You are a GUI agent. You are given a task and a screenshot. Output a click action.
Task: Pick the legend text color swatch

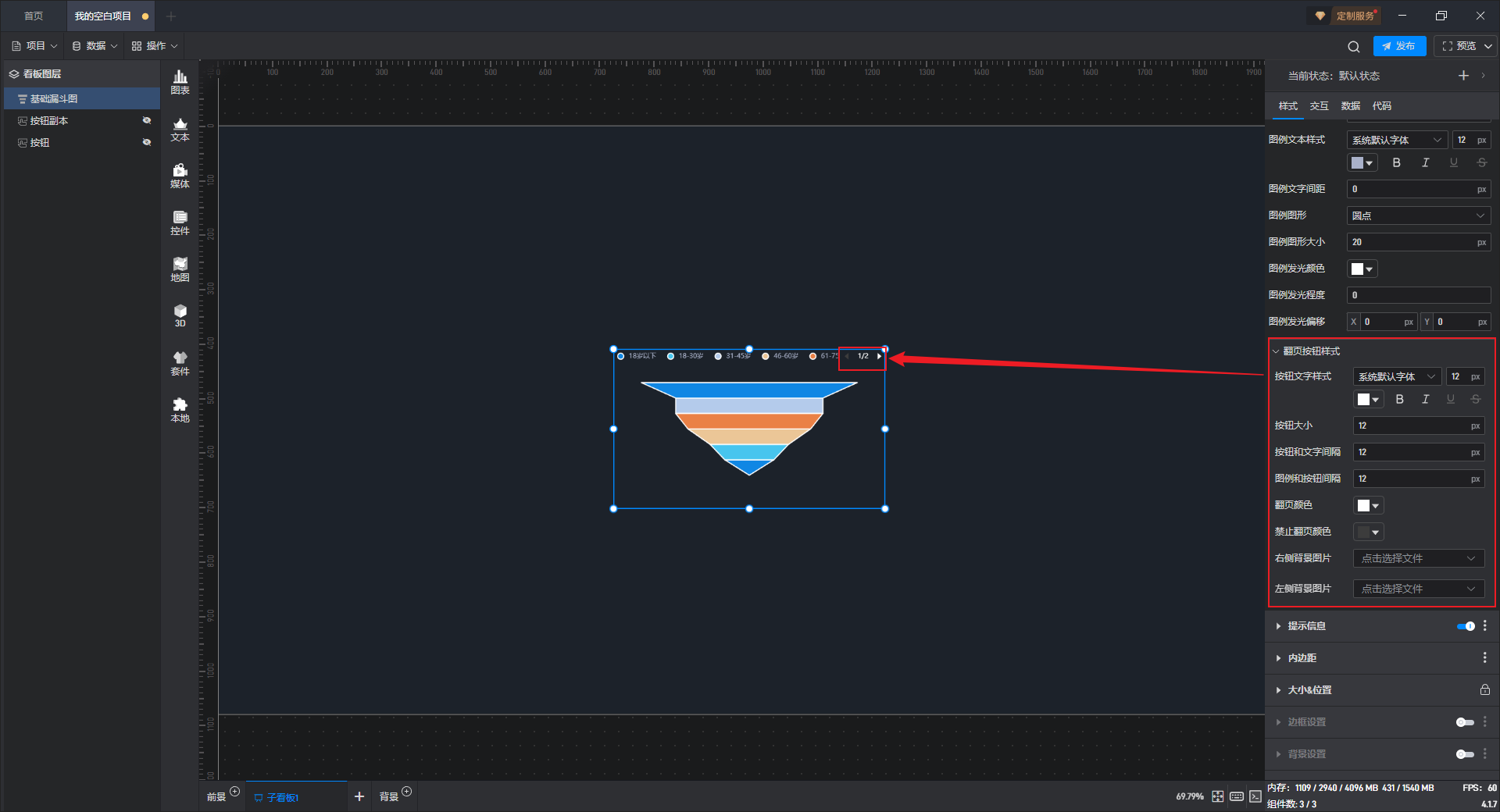coord(1362,162)
